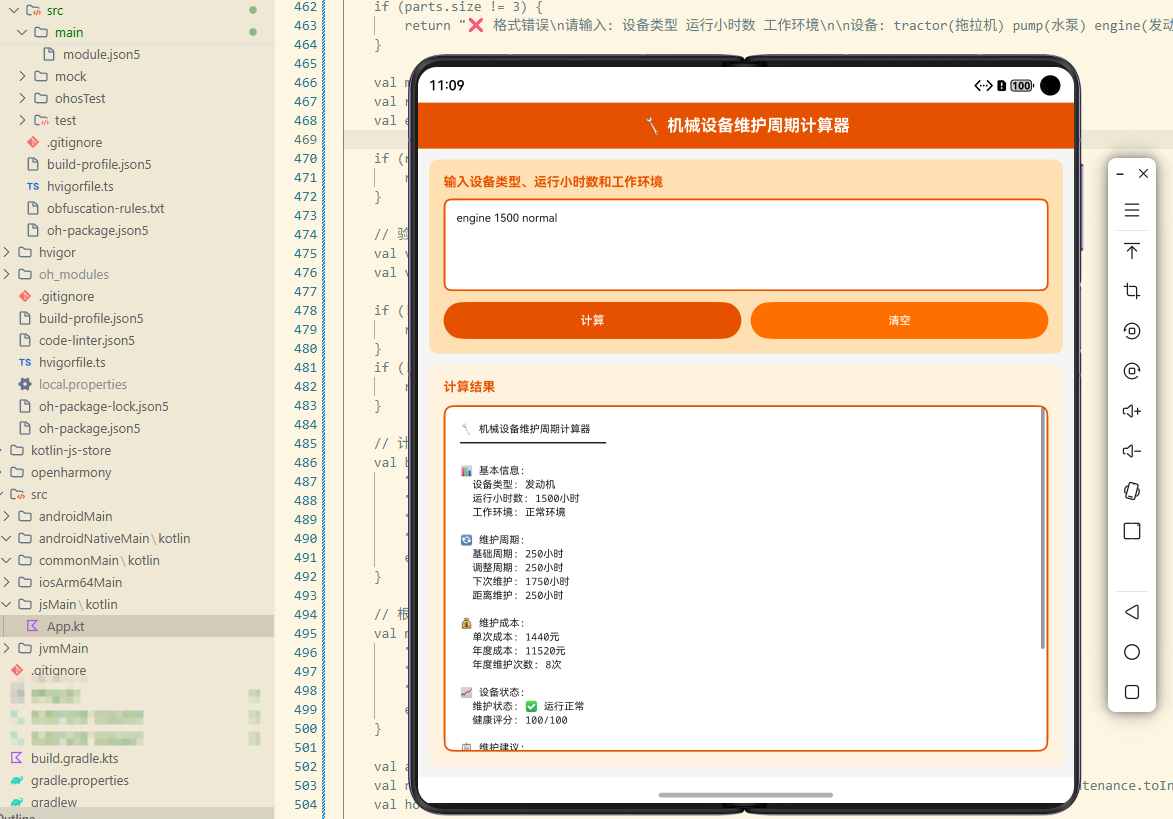
Task: Click the input field containing engine 1500 normal
Action: 746,245
